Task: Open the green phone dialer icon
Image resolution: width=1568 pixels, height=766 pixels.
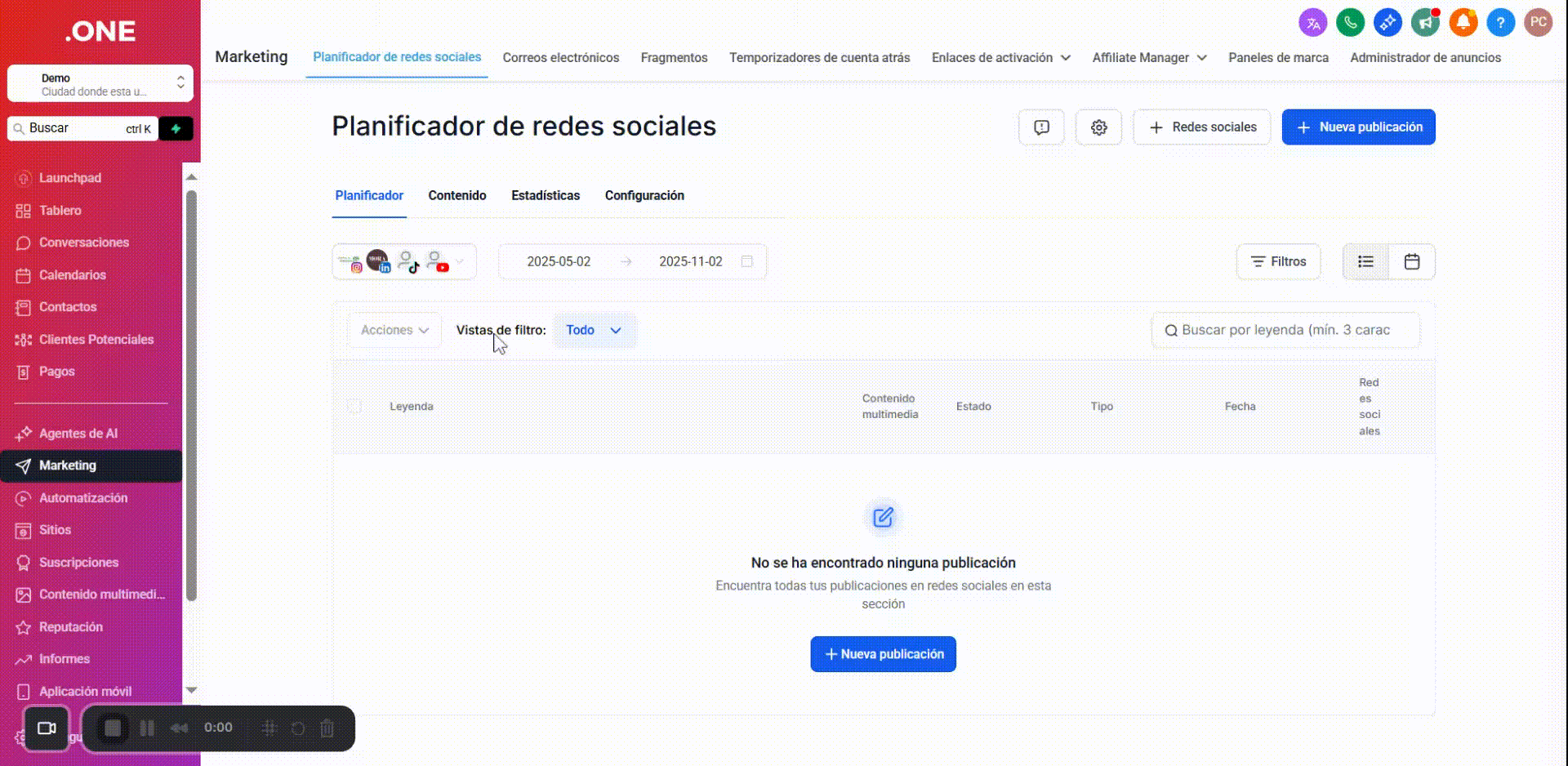Action: coord(1351,23)
